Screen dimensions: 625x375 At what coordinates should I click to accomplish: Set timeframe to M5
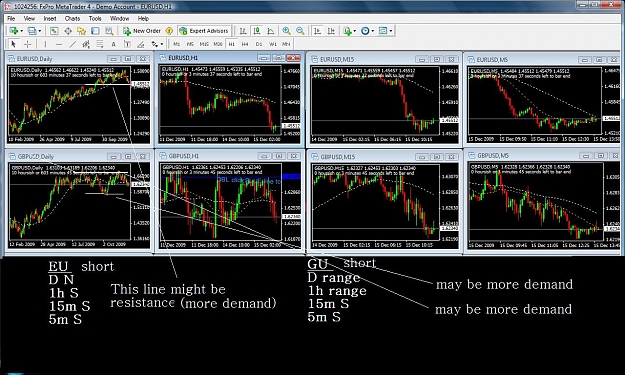coord(191,44)
